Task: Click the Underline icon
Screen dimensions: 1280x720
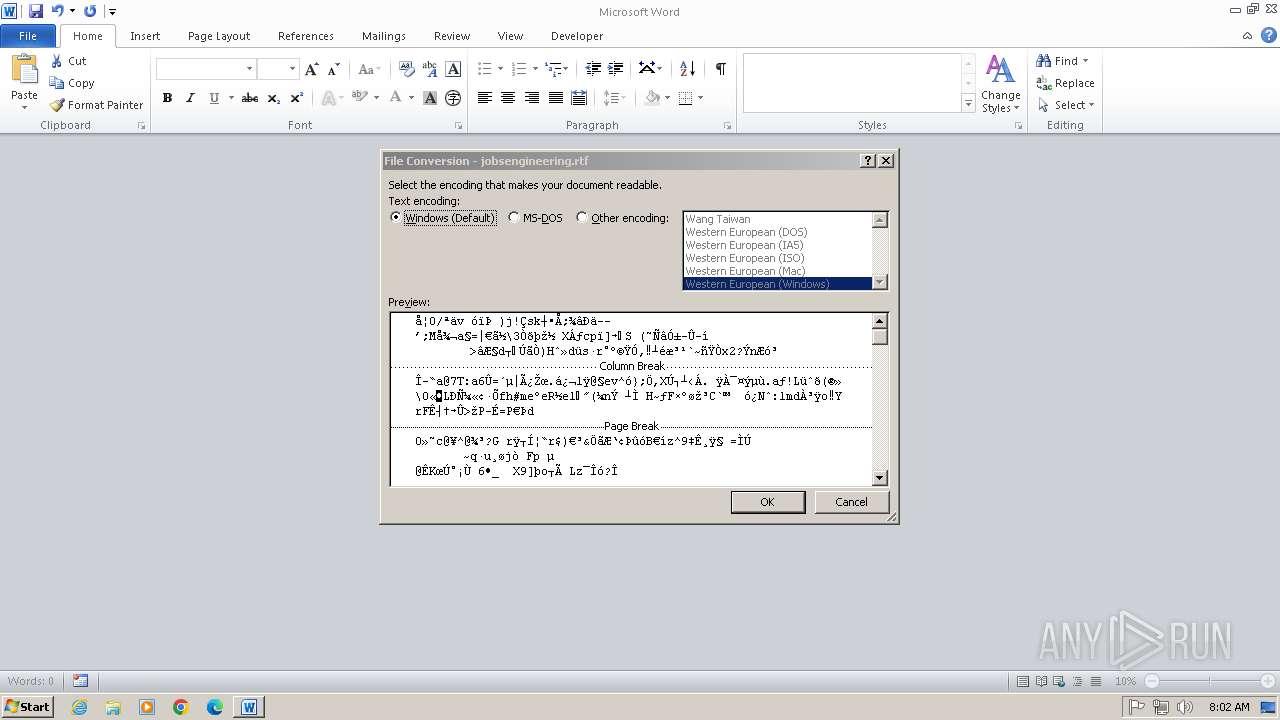Action: [x=214, y=98]
